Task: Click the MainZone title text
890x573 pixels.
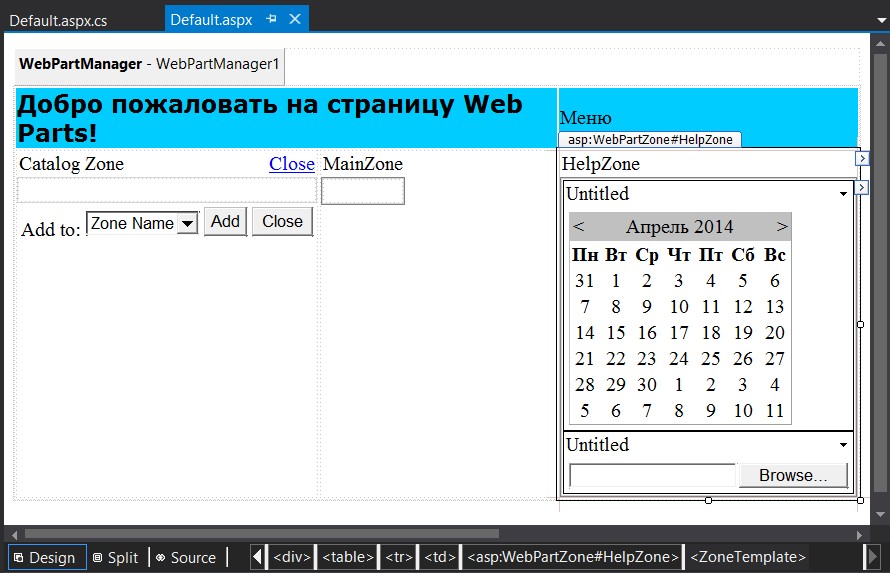Action: click(363, 164)
